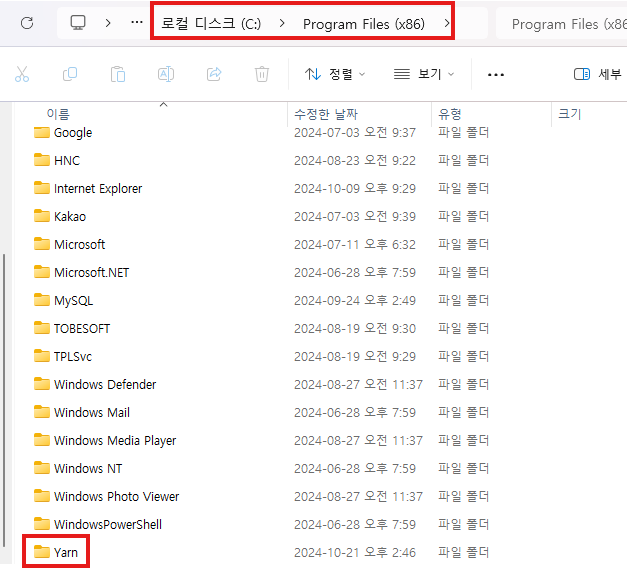The height and width of the screenshot is (568, 627).
Task: Click the Internet Explorer folder name
Action: click(98, 189)
